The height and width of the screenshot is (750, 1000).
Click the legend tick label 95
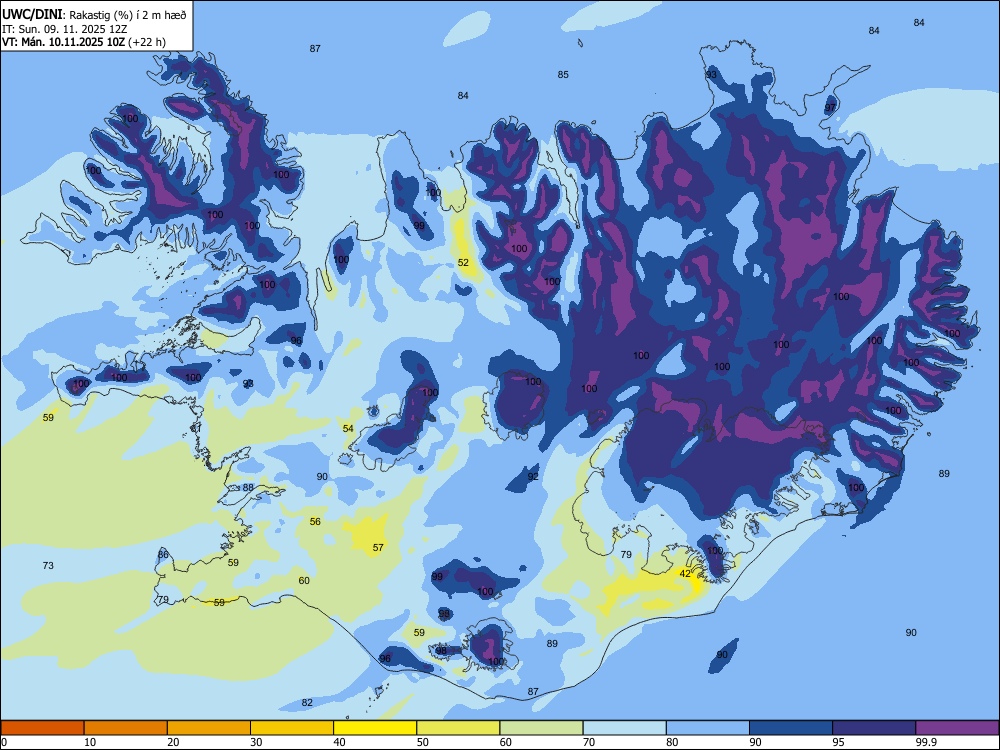tap(838, 742)
